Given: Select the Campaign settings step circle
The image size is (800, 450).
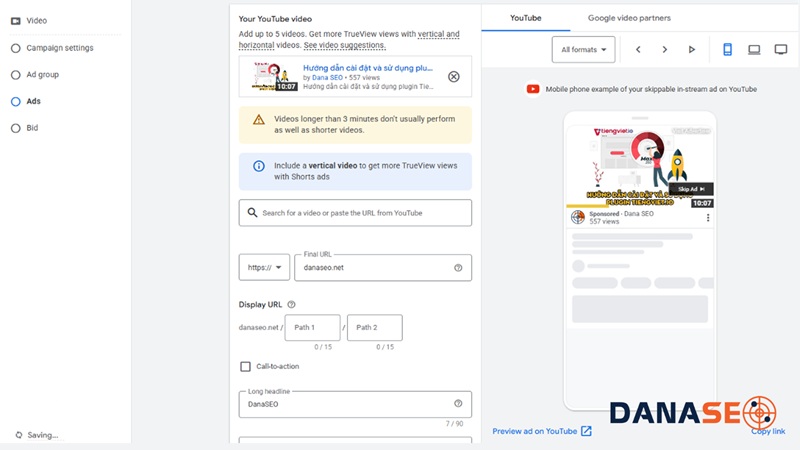Looking at the screenshot, I should (16, 48).
